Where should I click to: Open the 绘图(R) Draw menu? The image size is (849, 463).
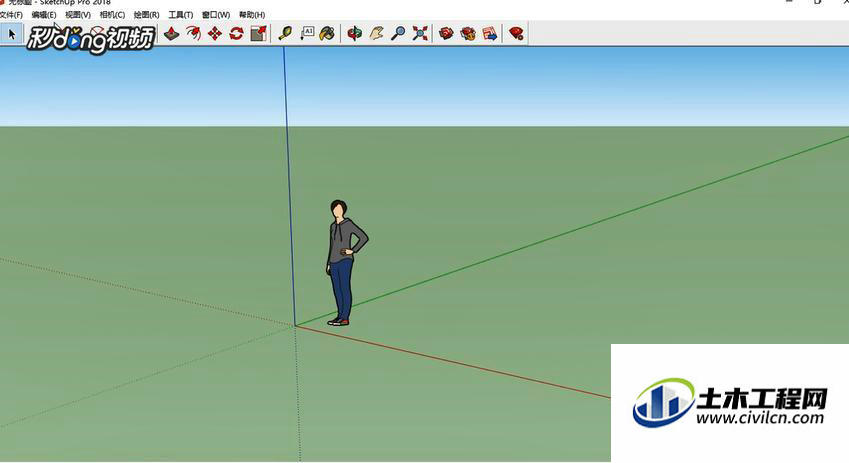tap(146, 15)
